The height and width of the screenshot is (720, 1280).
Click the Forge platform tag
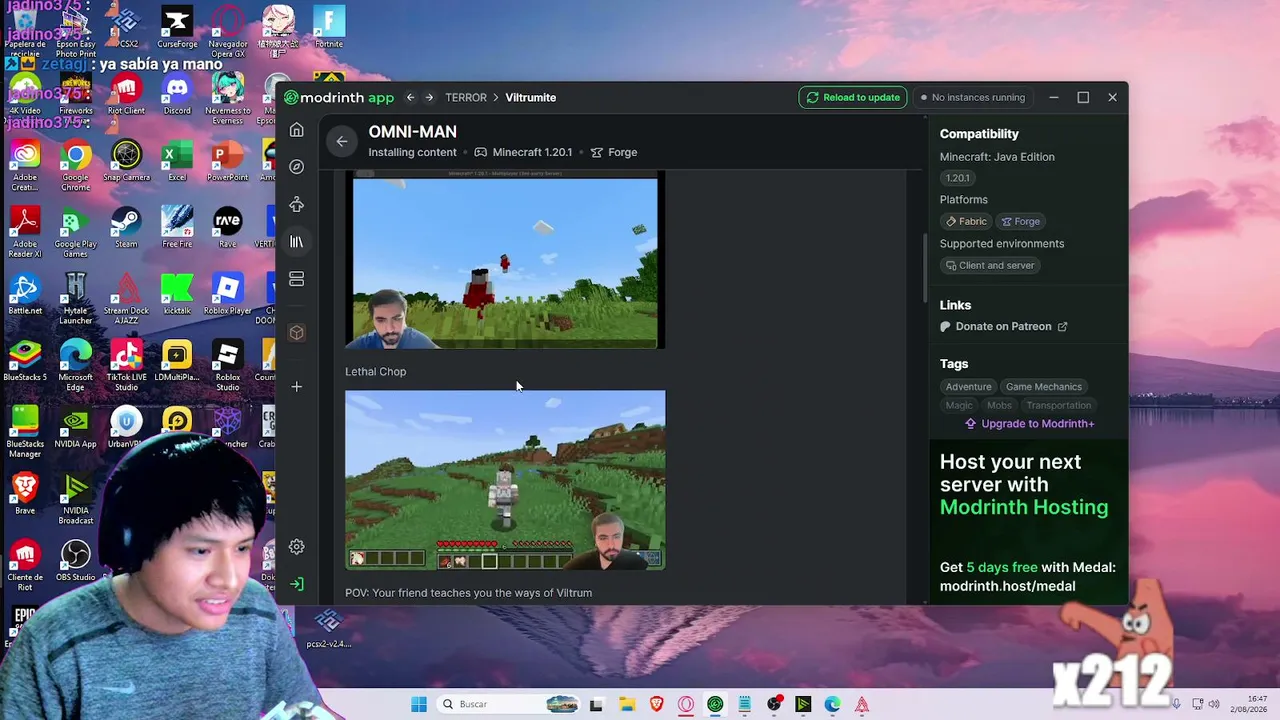(1021, 221)
